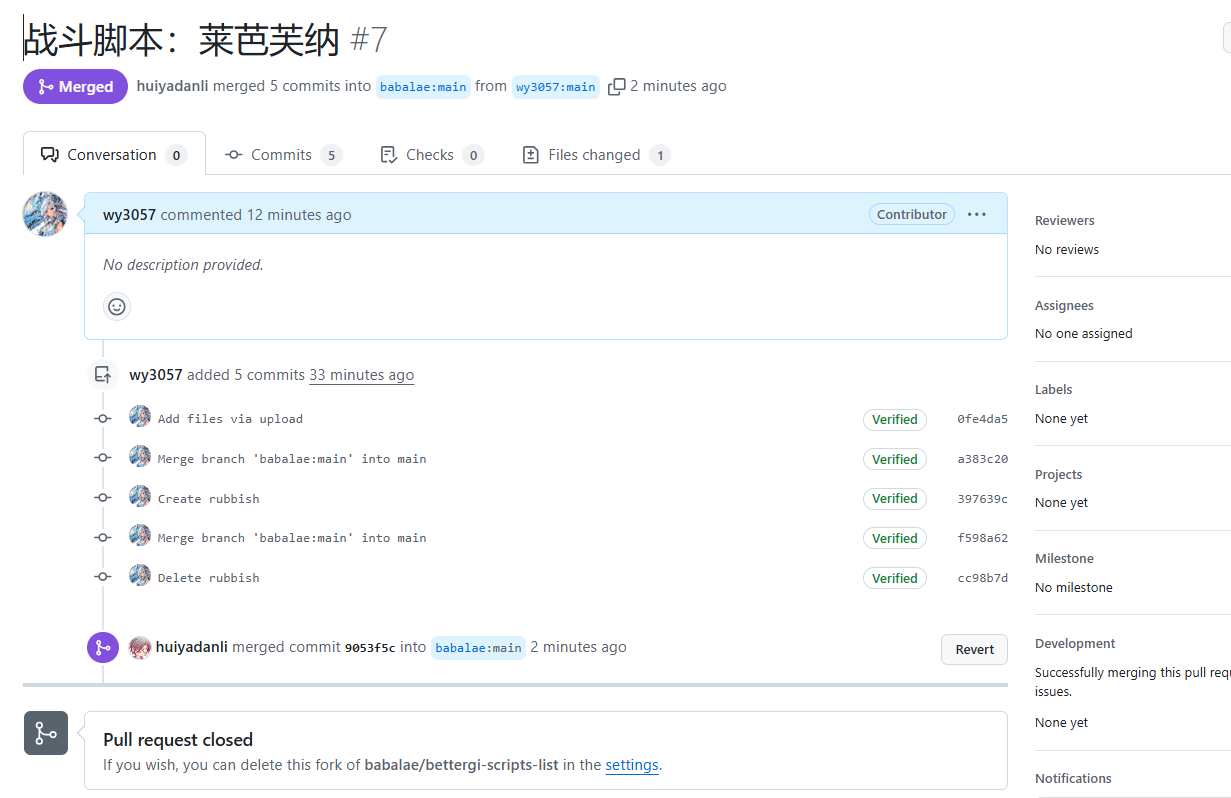Open the settings link to delete fork
This screenshot has width=1231, height=798.
(631, 765)
